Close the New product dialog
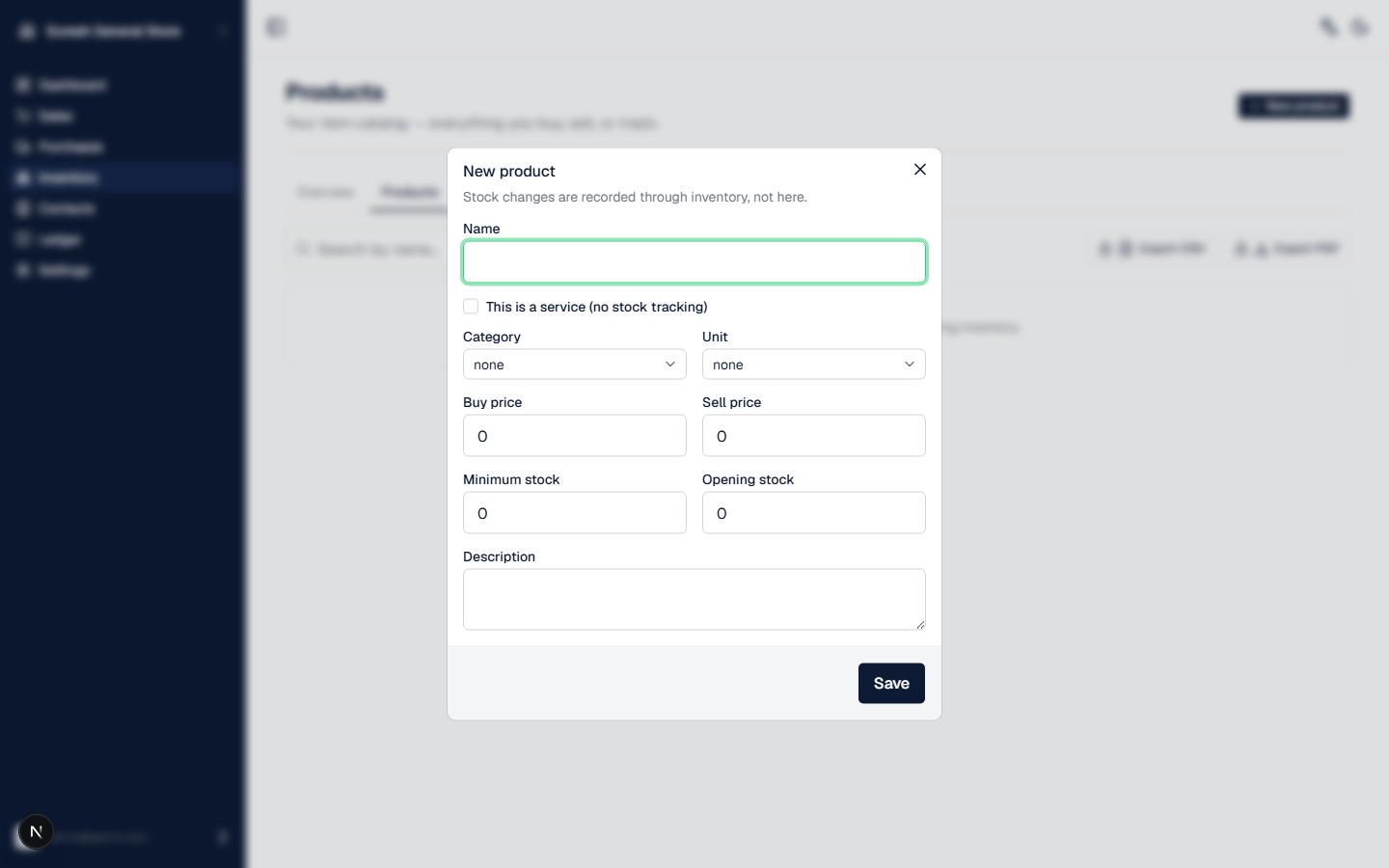The image size is (1389, 868). click(x=920, y=170)
